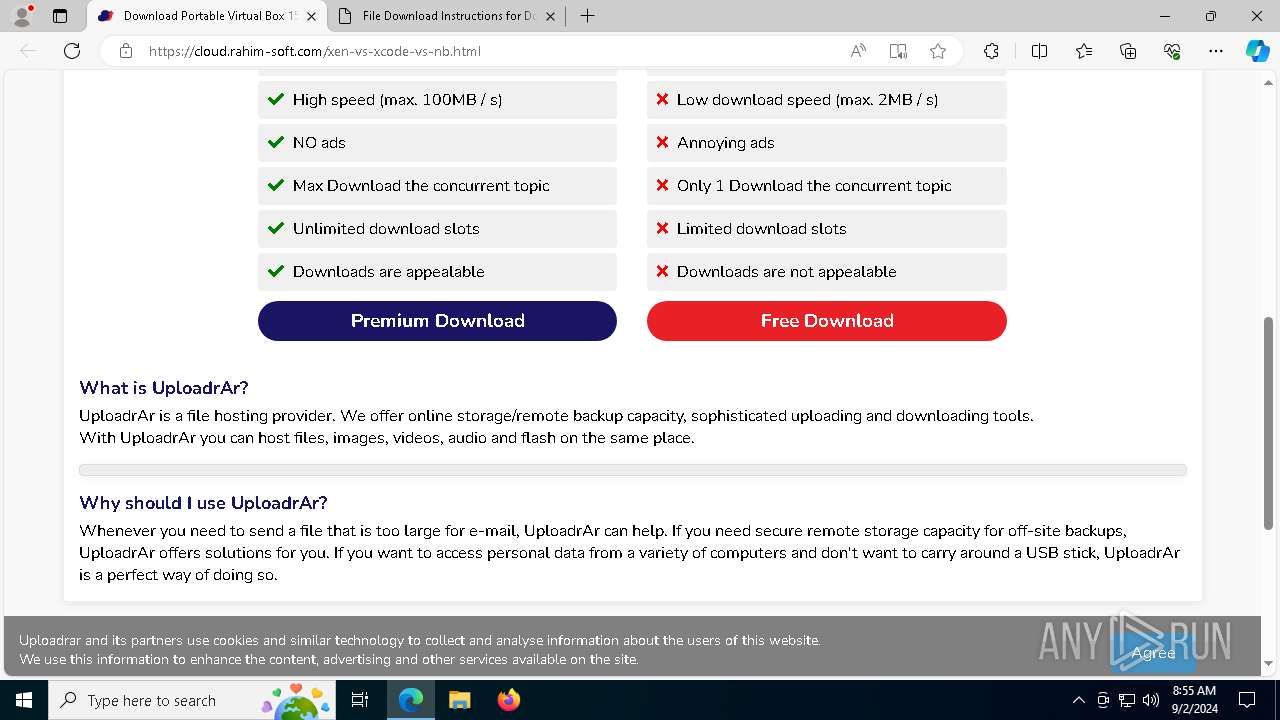Close the Download Portable Virtual Box tab
Screen dimensions: 1280x720
point(312,16)
